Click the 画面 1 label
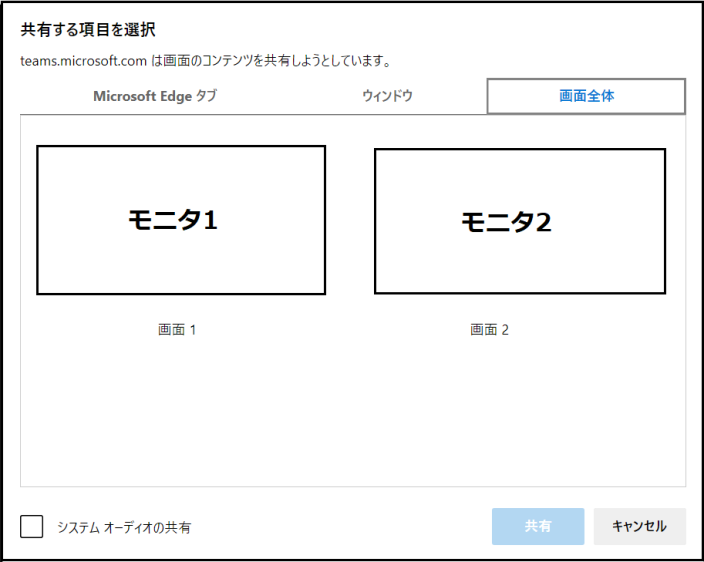Screen dimensions: 704x562 tap(177, 330)
